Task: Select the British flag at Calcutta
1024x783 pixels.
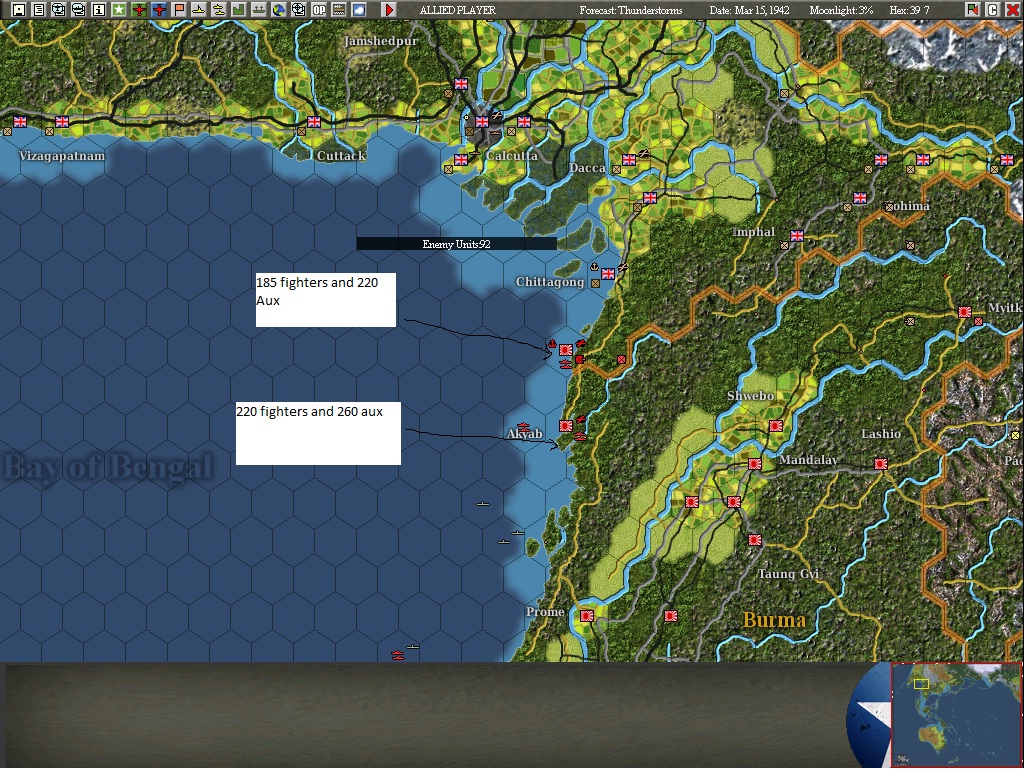Action: tap(482, 121)
